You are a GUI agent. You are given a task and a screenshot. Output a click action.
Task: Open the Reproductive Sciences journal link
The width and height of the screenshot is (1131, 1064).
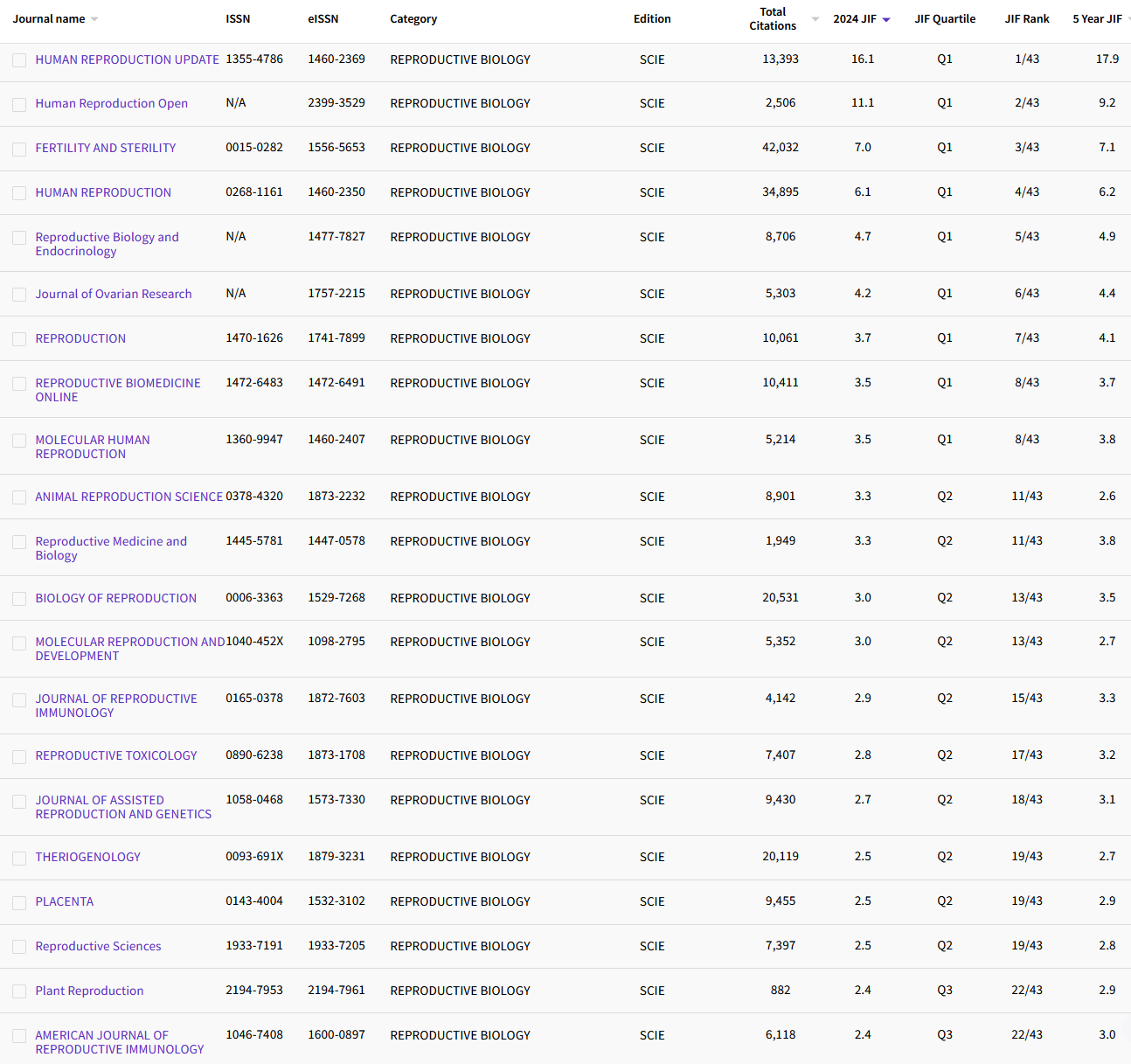coord(98,946)
